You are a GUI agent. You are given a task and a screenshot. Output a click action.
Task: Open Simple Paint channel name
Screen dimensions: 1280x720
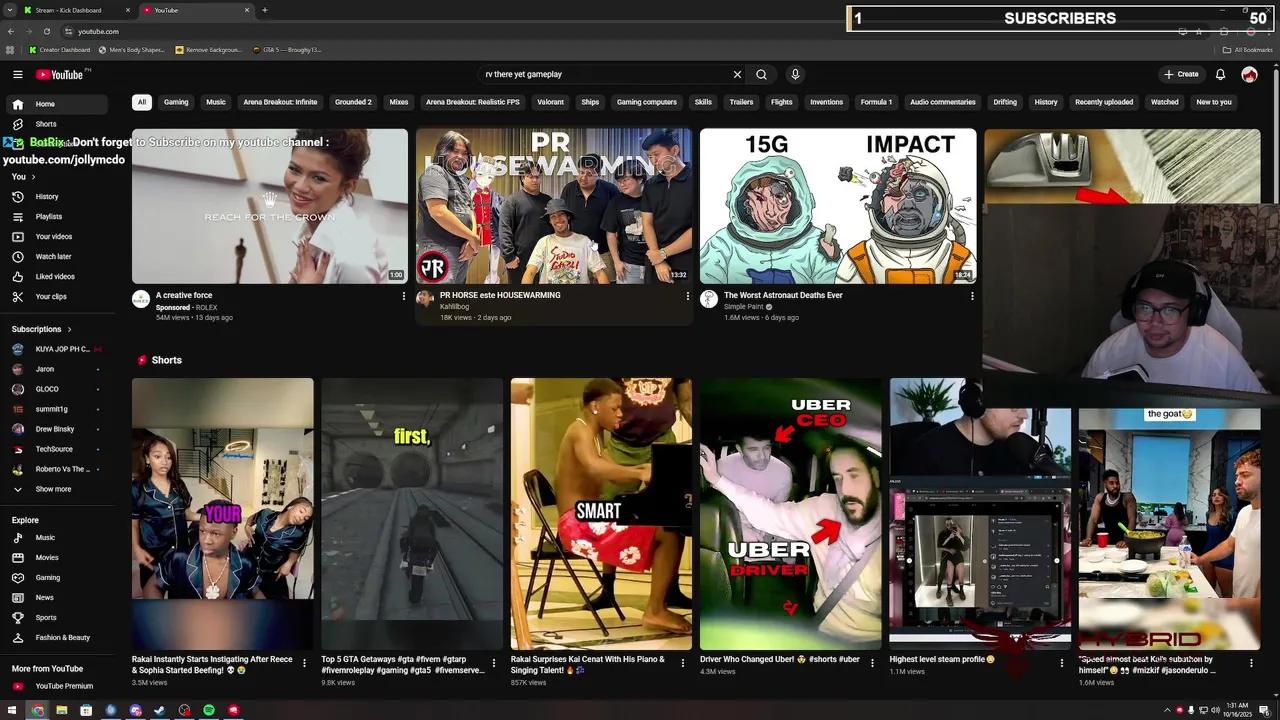(744, 307)
